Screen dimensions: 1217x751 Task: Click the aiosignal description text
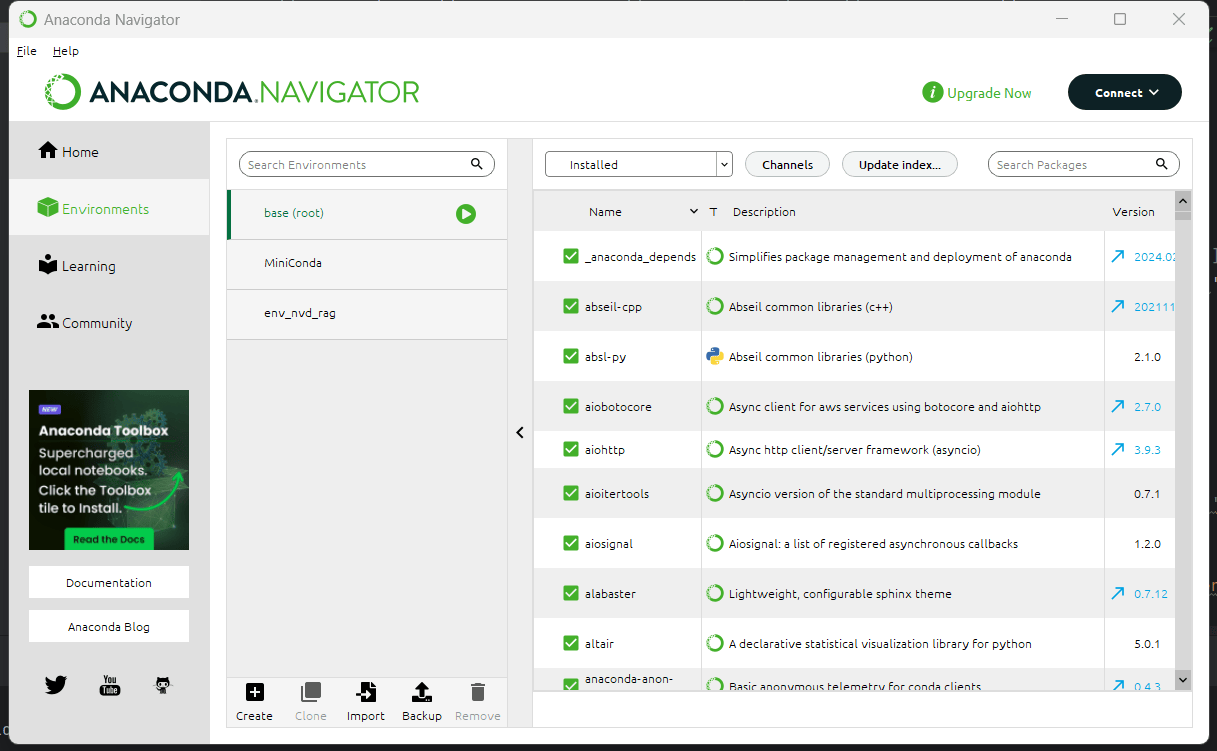pyautogui.click(x=873, y=543)
